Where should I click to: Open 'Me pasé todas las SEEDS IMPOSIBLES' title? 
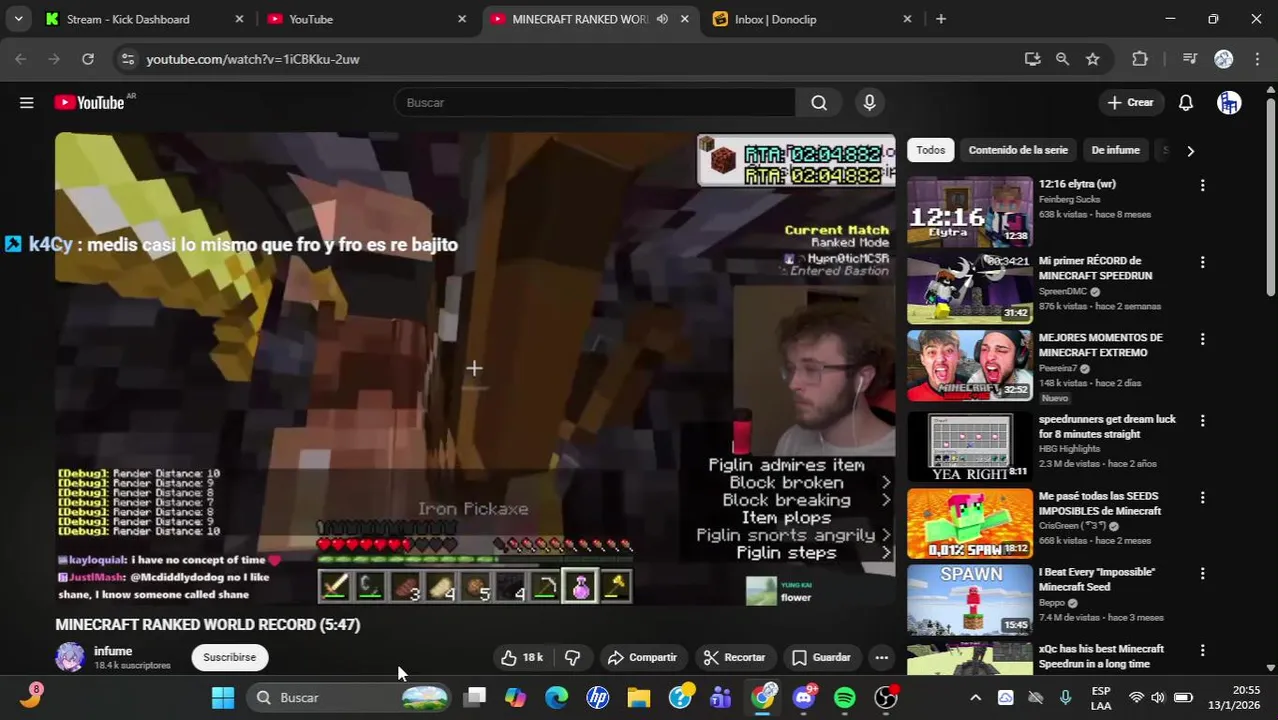(x=1100, y=503)
